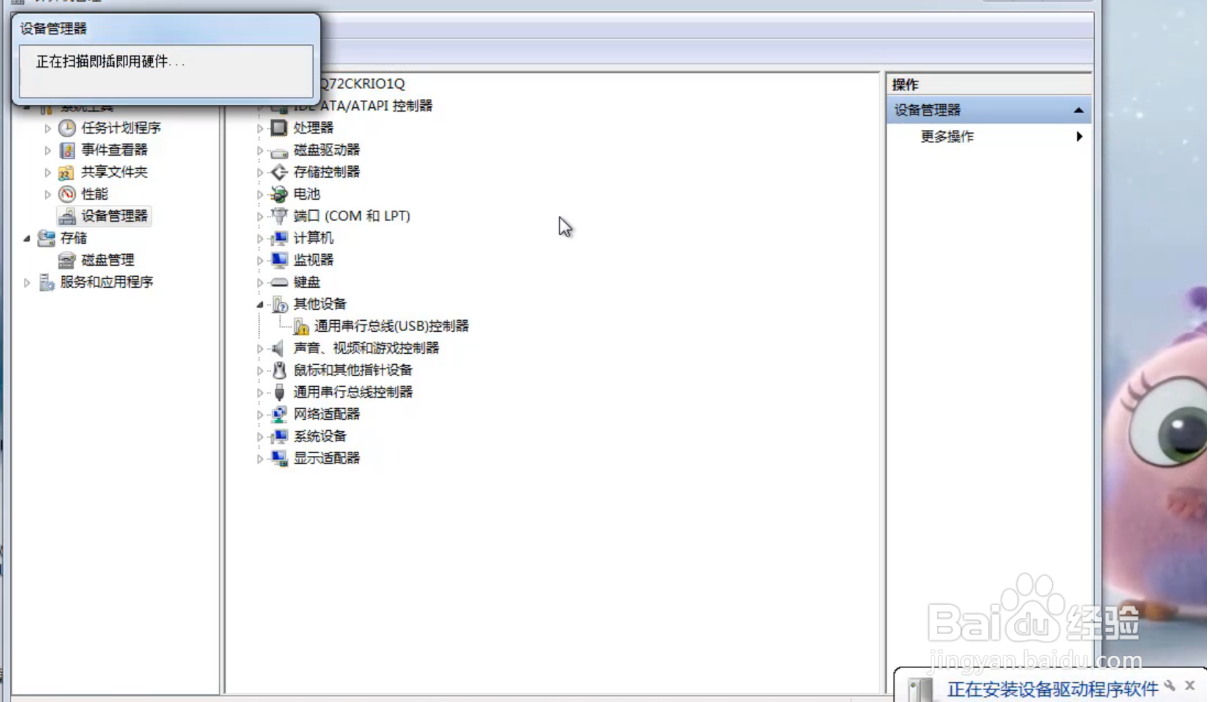The height and width of the screenshot is (702, 1208).
Task: Expand 服务和应用程序 in the left tree
Action: 26,282
